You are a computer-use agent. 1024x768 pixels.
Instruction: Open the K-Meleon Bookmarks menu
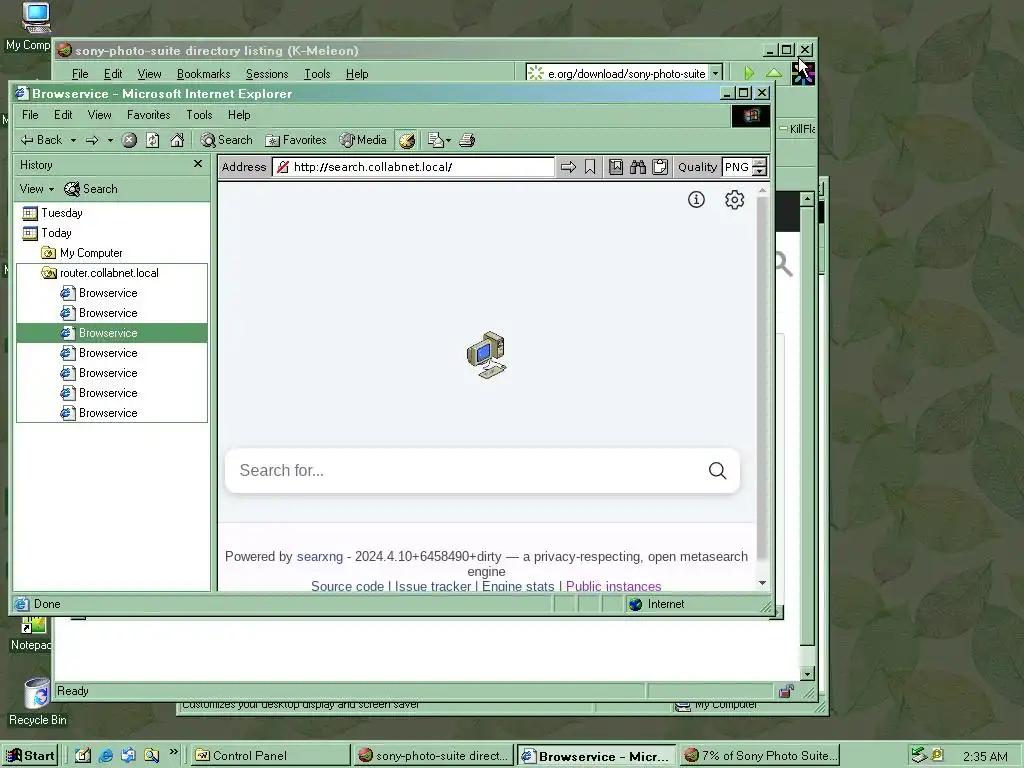point(203,74)
